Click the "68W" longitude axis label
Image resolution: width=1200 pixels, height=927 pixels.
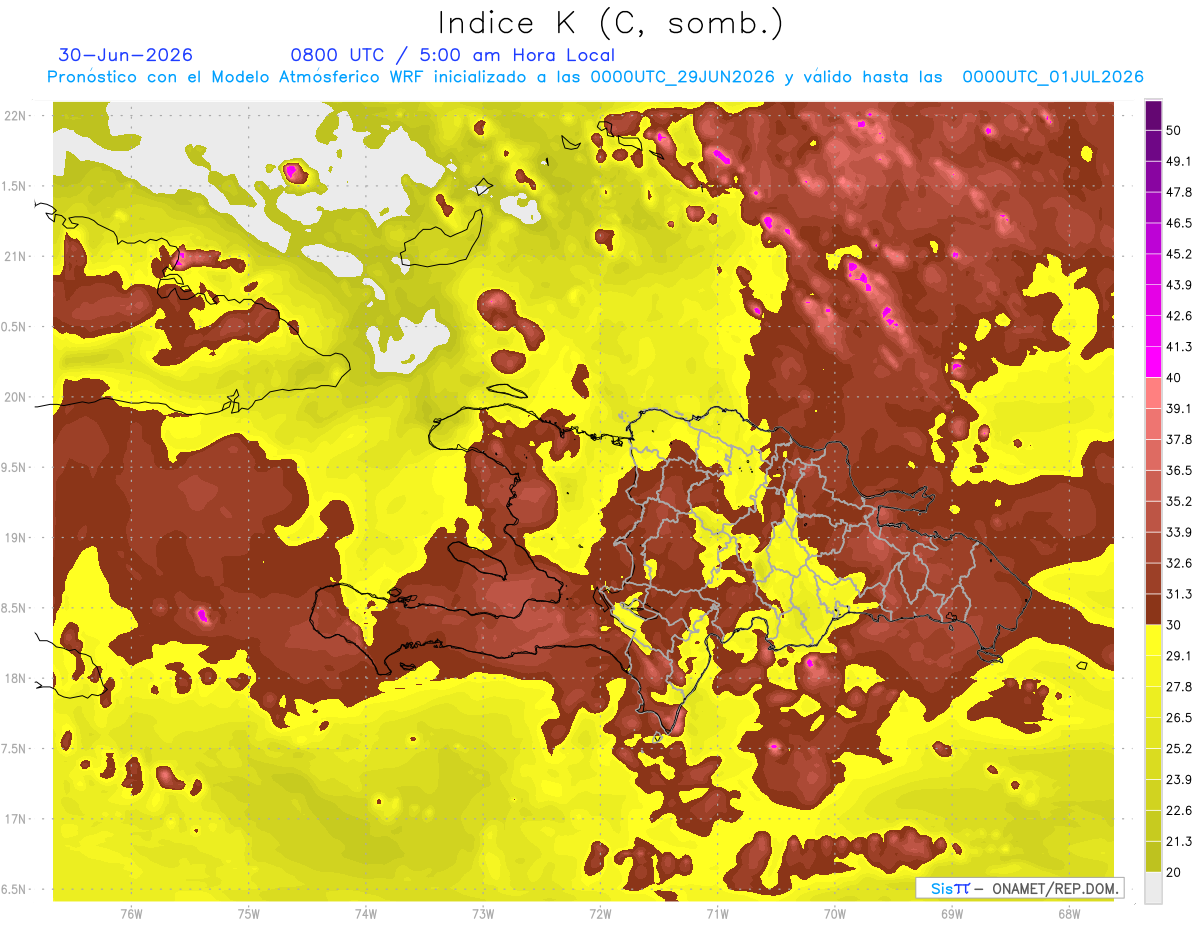1069,914
